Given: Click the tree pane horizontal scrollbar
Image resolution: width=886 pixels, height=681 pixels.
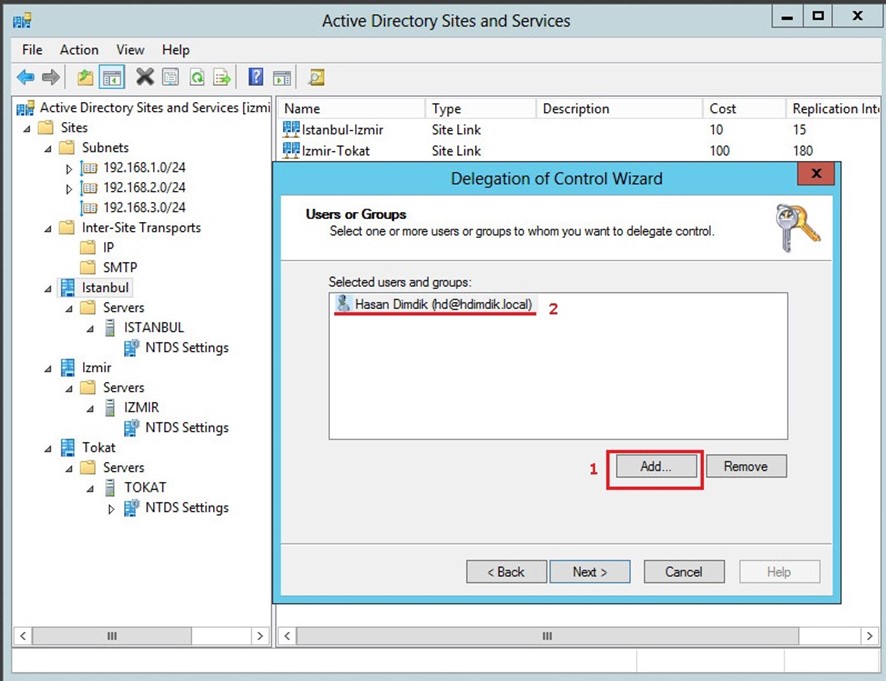Looking at the screenshot, I should tap(112, 636).
